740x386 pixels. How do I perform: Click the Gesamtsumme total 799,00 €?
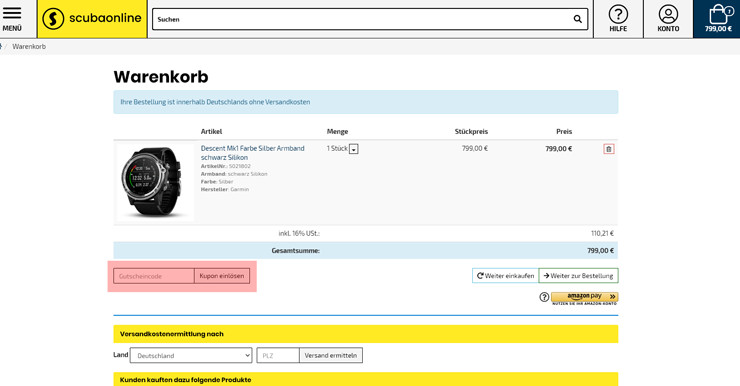pyautogui.click(x=600, y=251)
